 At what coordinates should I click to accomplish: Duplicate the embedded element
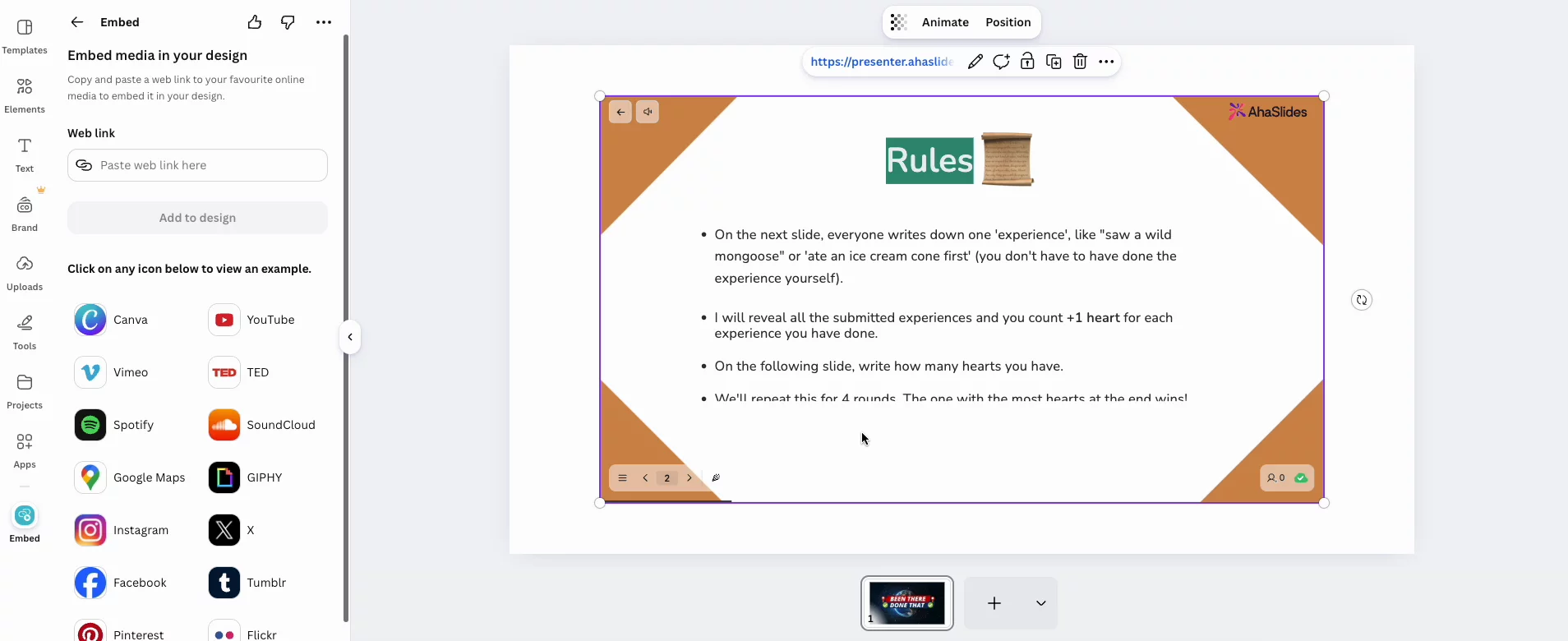1054,62
